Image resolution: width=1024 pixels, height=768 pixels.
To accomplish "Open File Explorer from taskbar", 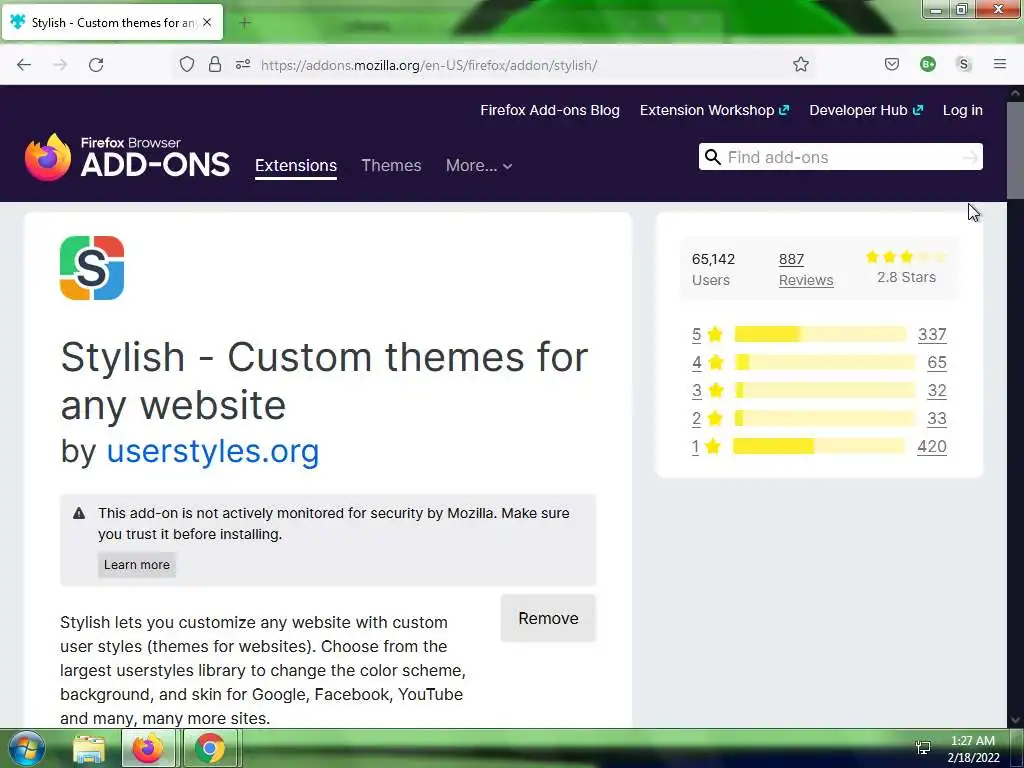I will 89,748.
